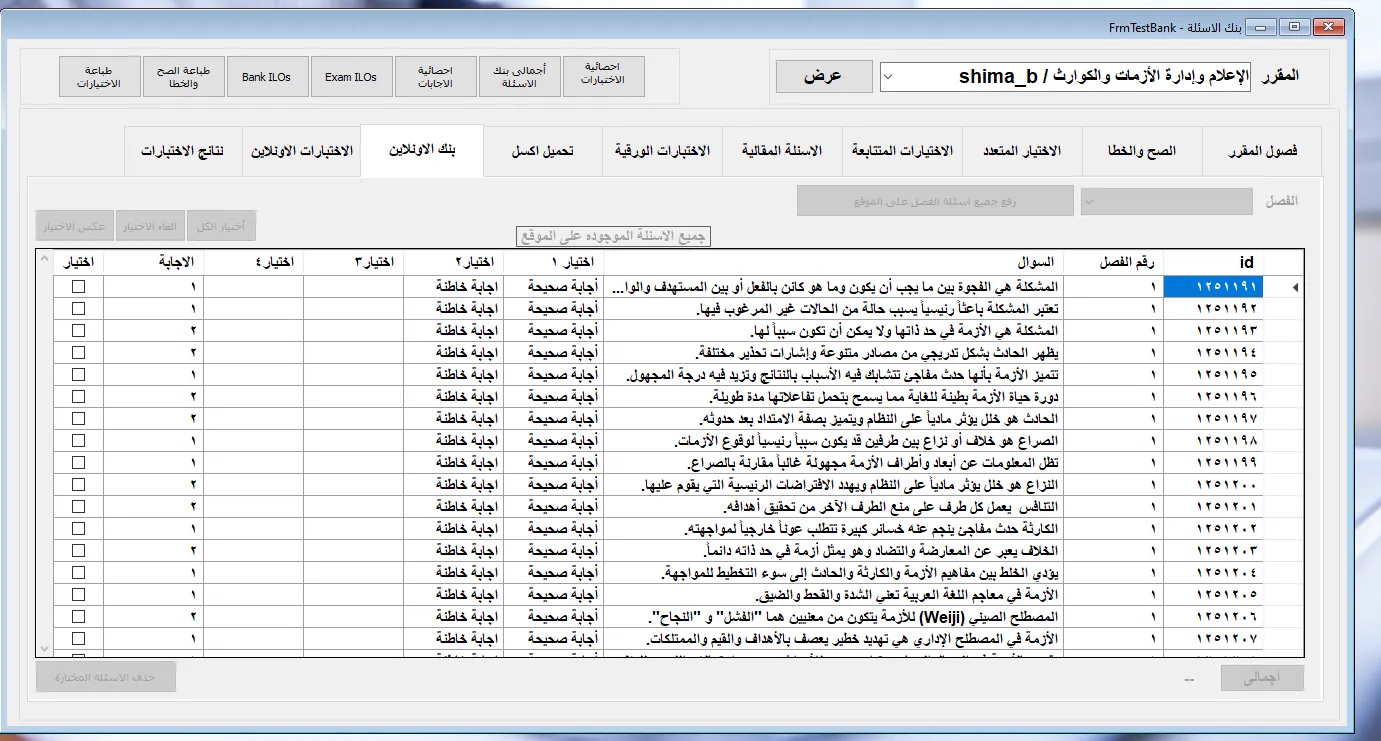Tick the checkbox for question ١٢٥١١٩٢
1381x741 pixels.
[79, 309]
